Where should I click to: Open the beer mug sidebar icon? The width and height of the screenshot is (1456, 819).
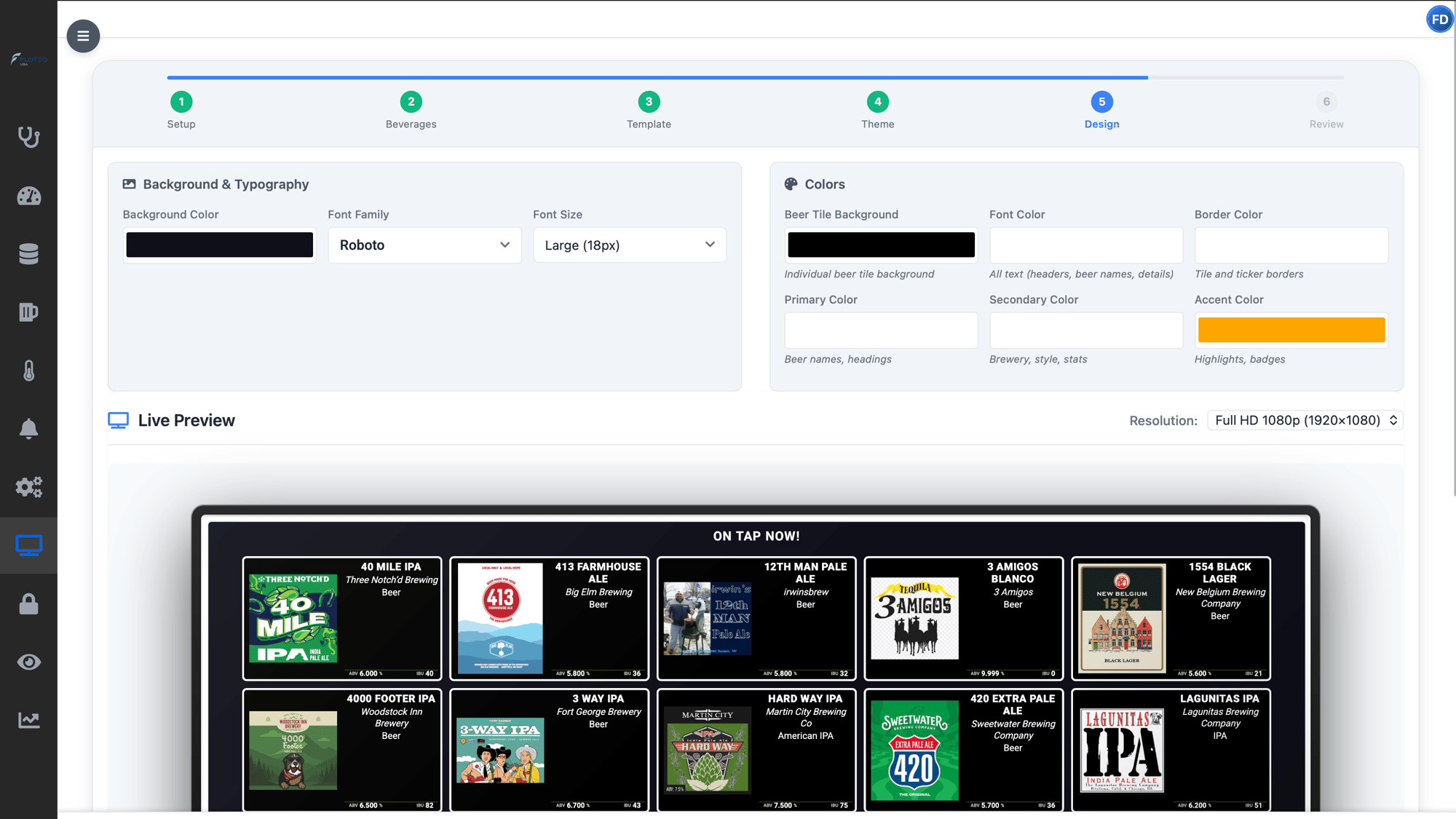[28, 312]
